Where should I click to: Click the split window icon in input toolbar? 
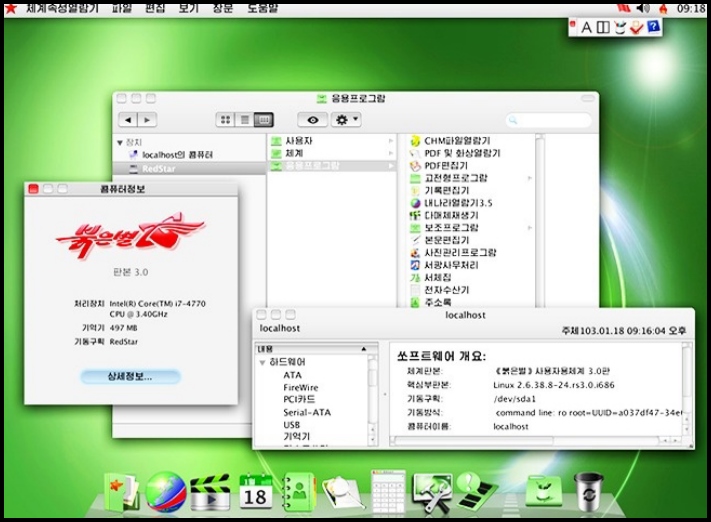click(603, 28)
